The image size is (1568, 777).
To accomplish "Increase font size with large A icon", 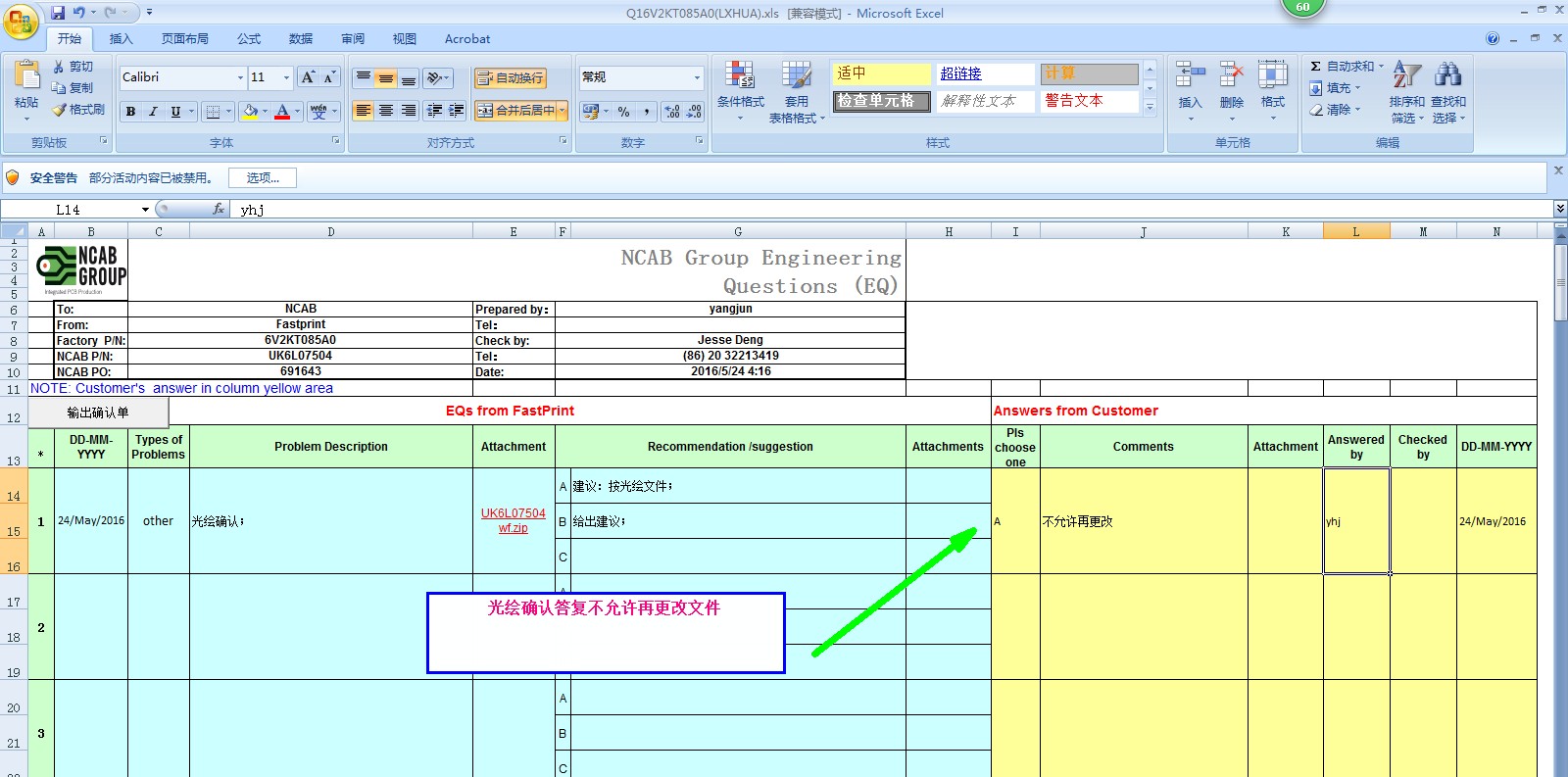I will (309, 77).
